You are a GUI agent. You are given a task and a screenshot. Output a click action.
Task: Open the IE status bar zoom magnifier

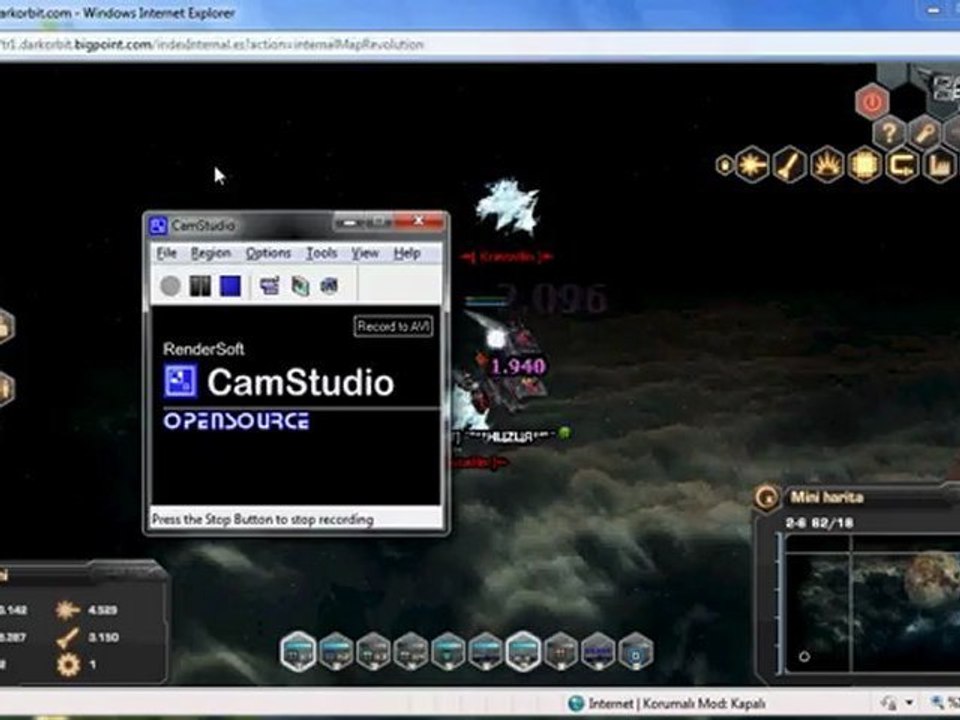[x=938, y=703]
